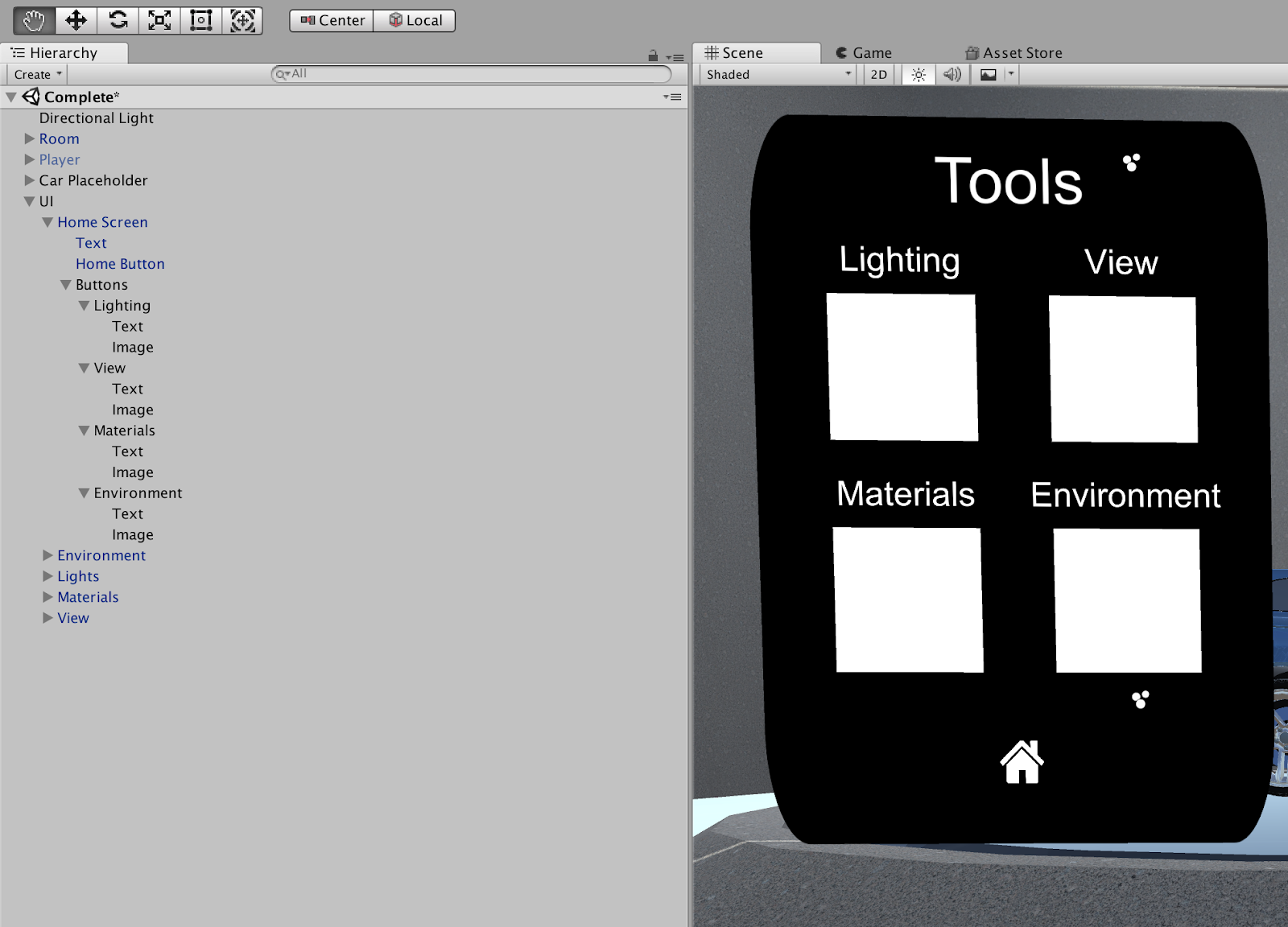The width and height of the screenshot is (1288, 927).
Task: Select the Complete* scene row
Action: (344, 97)
